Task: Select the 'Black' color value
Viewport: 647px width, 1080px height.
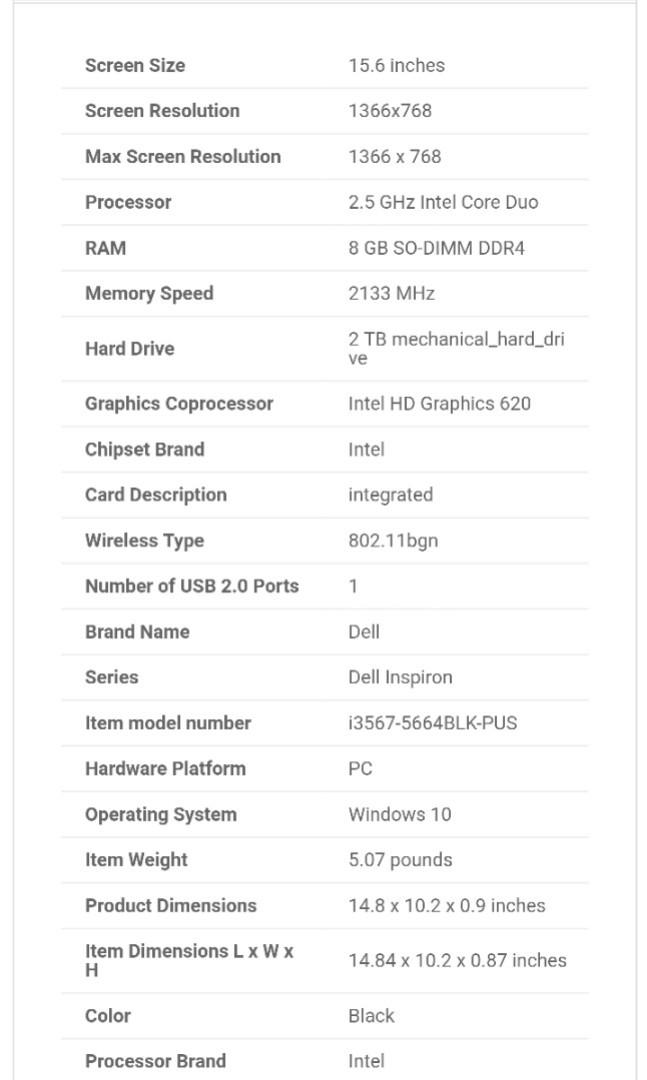Action: pyautogui.click(x=371, y=1016)
